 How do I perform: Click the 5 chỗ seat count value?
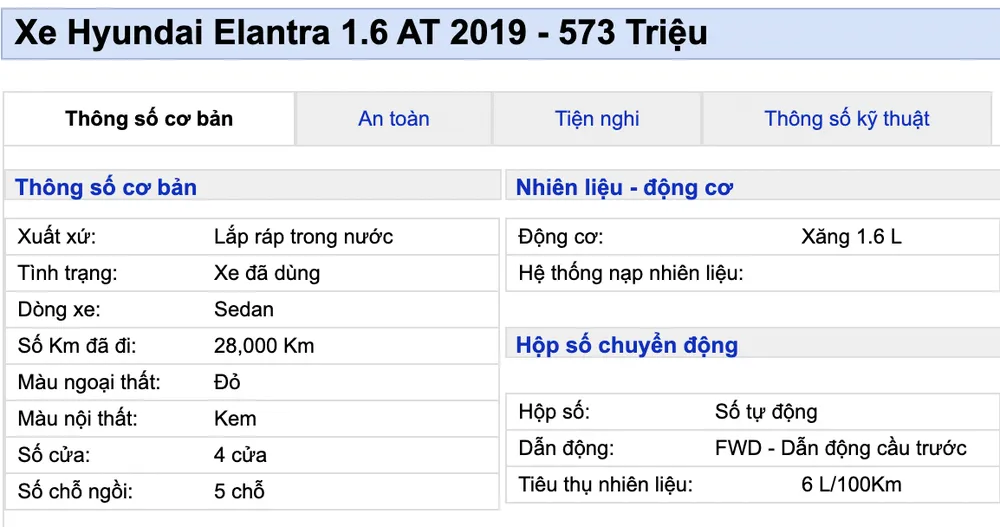coord(239,492)
